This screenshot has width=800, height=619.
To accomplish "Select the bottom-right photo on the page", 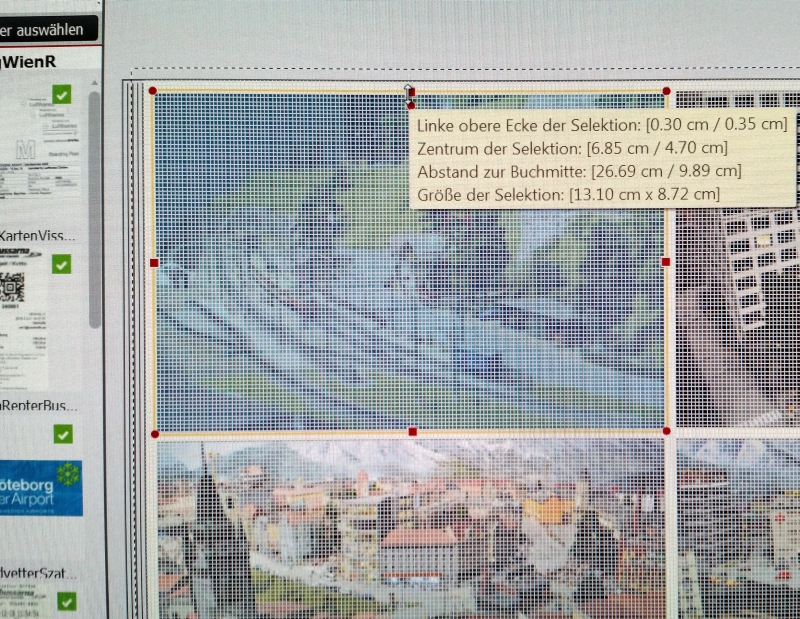I will 738,529.
